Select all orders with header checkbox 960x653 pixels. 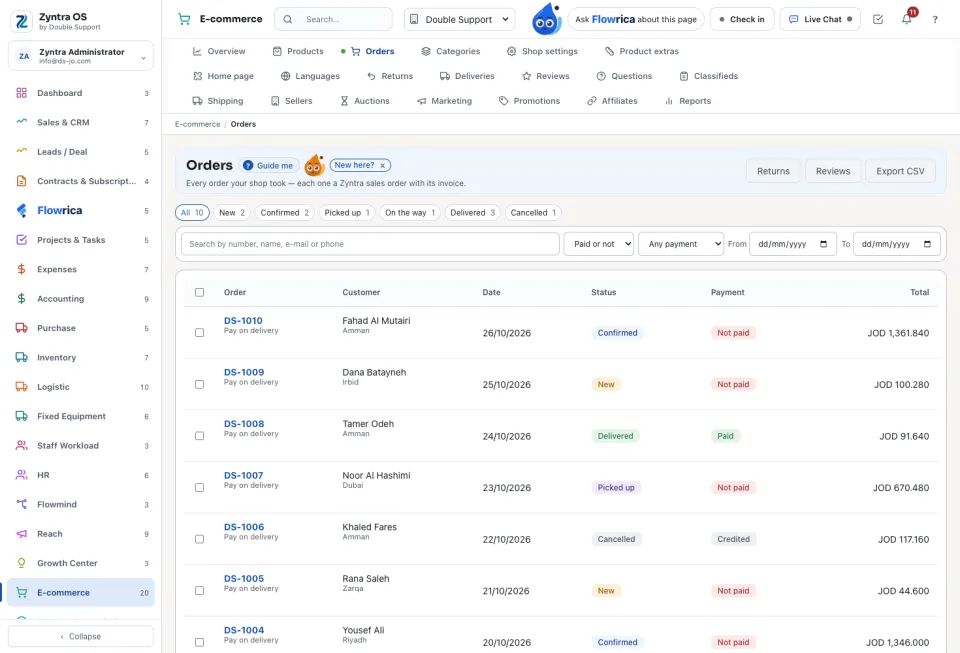click(x=200, y=293)
